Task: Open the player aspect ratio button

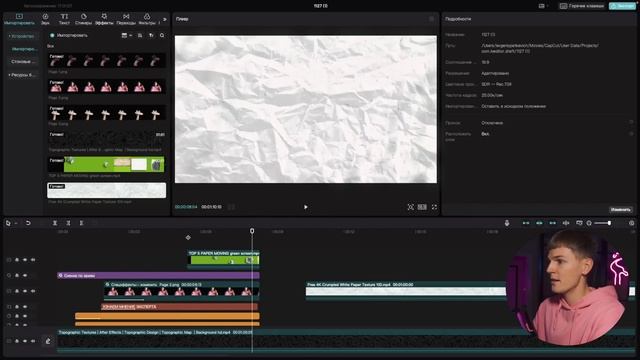Action: tap(422, 207)
